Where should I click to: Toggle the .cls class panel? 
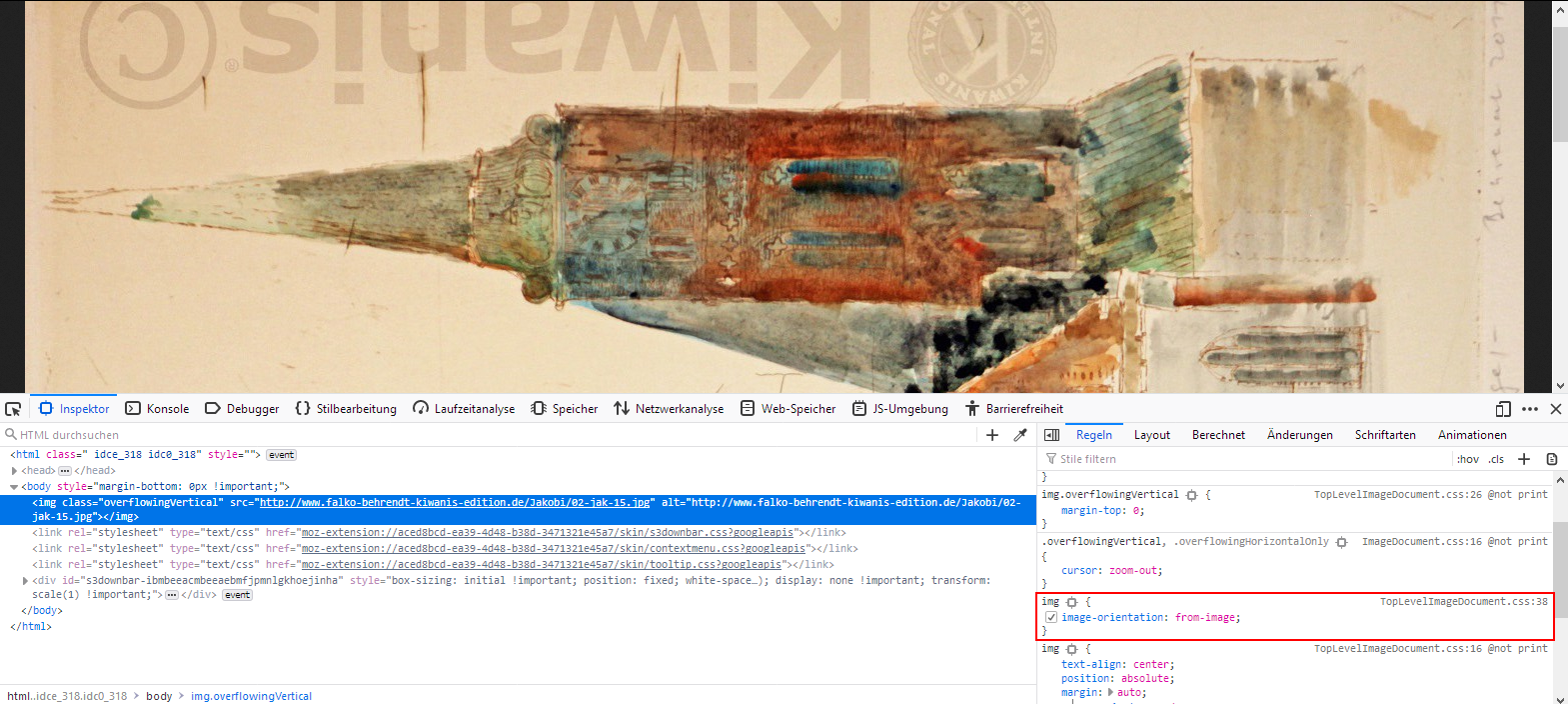(x=1496, y=459)
